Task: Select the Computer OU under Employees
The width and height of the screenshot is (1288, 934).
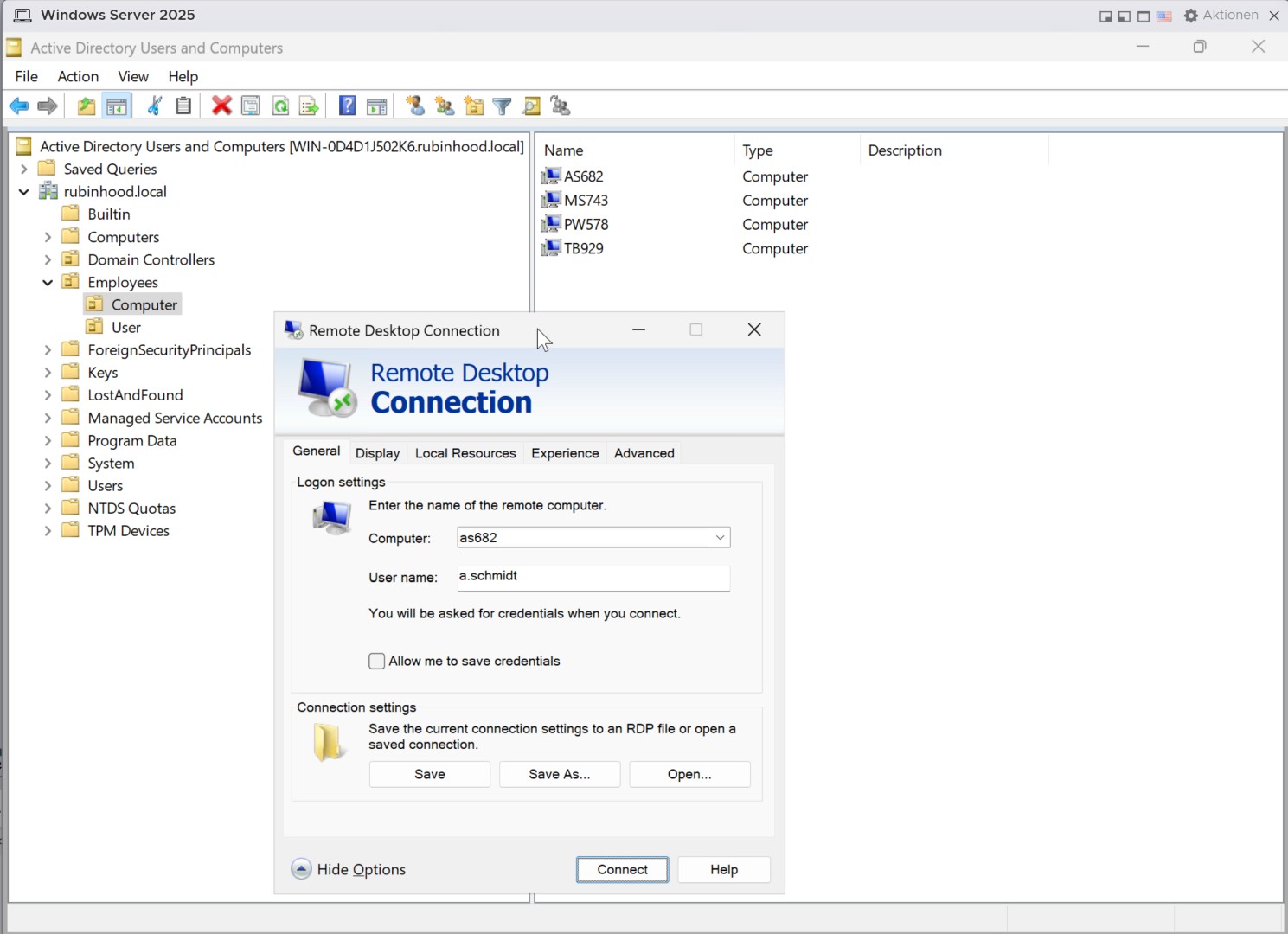Action: pos(144,304)
